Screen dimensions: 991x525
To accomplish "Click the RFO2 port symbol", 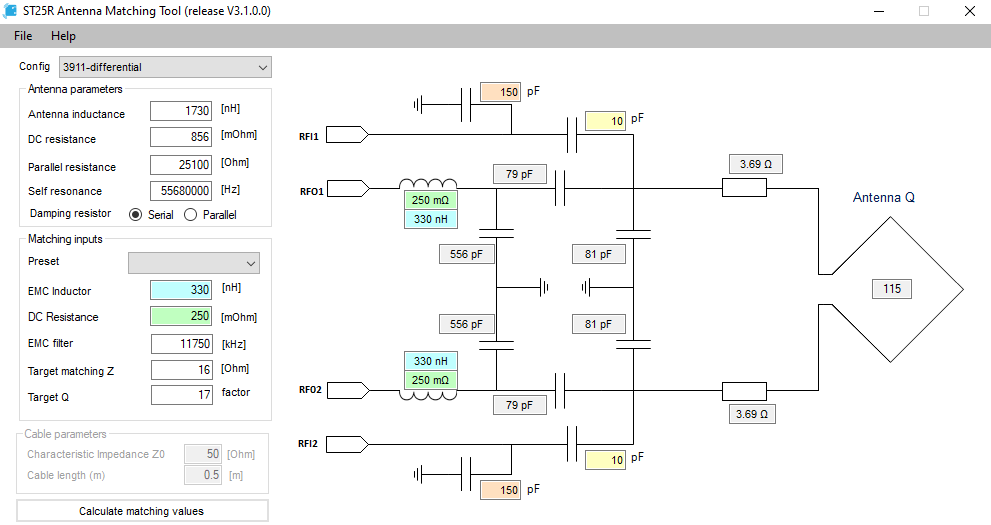I will pyautogui.click(x=348, y=390).
